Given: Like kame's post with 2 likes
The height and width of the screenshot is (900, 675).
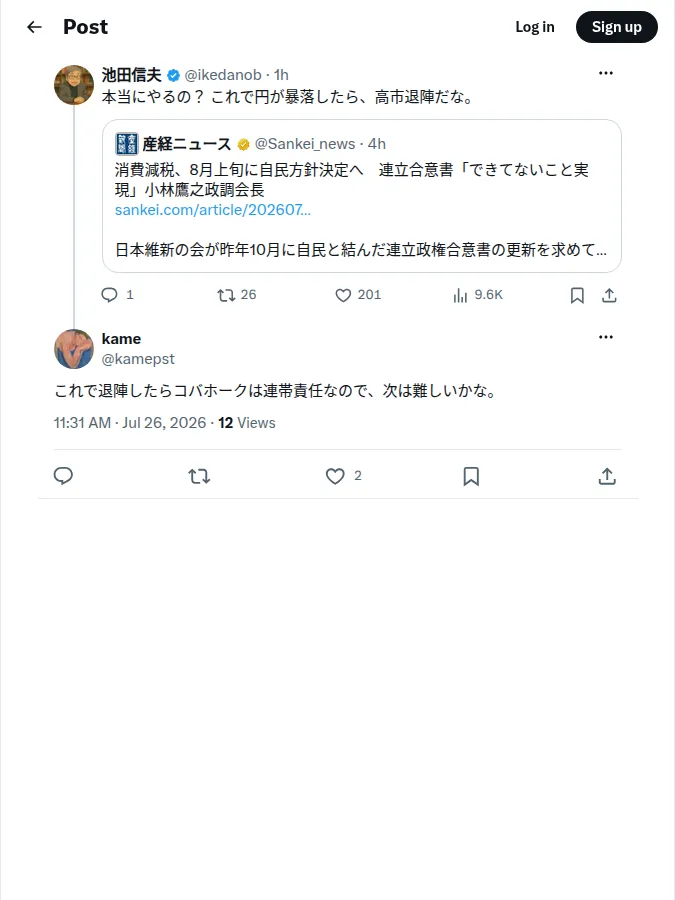Looking at the screenshot, I should [343, 476].
